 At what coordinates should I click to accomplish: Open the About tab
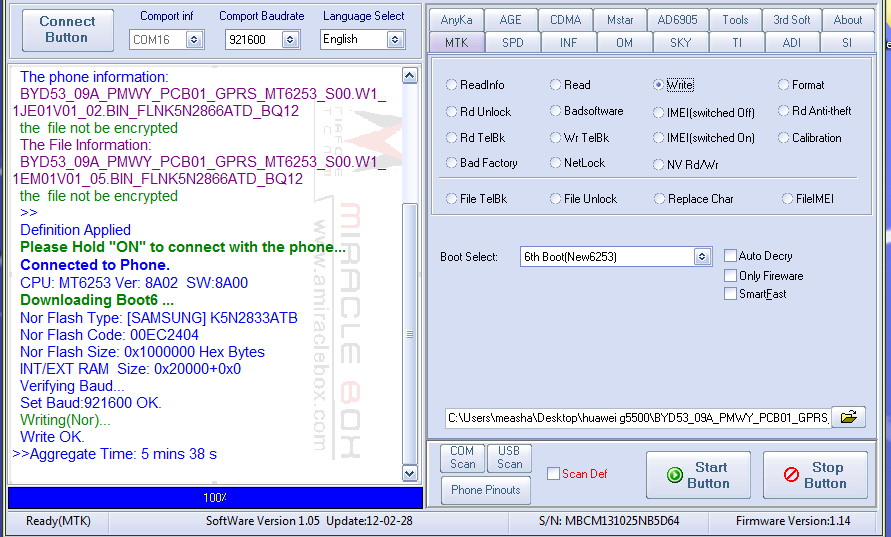tap(848, 20)
